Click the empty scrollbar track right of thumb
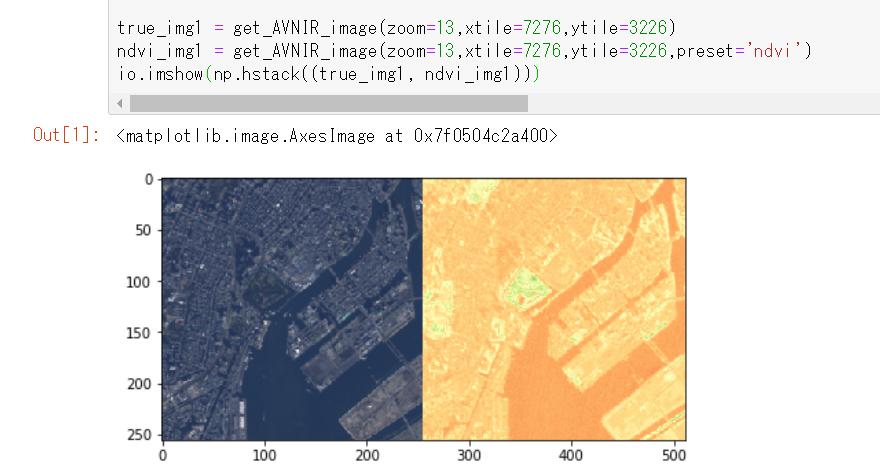The height and width of the screenshot is (472, 880). coord(704,103)
